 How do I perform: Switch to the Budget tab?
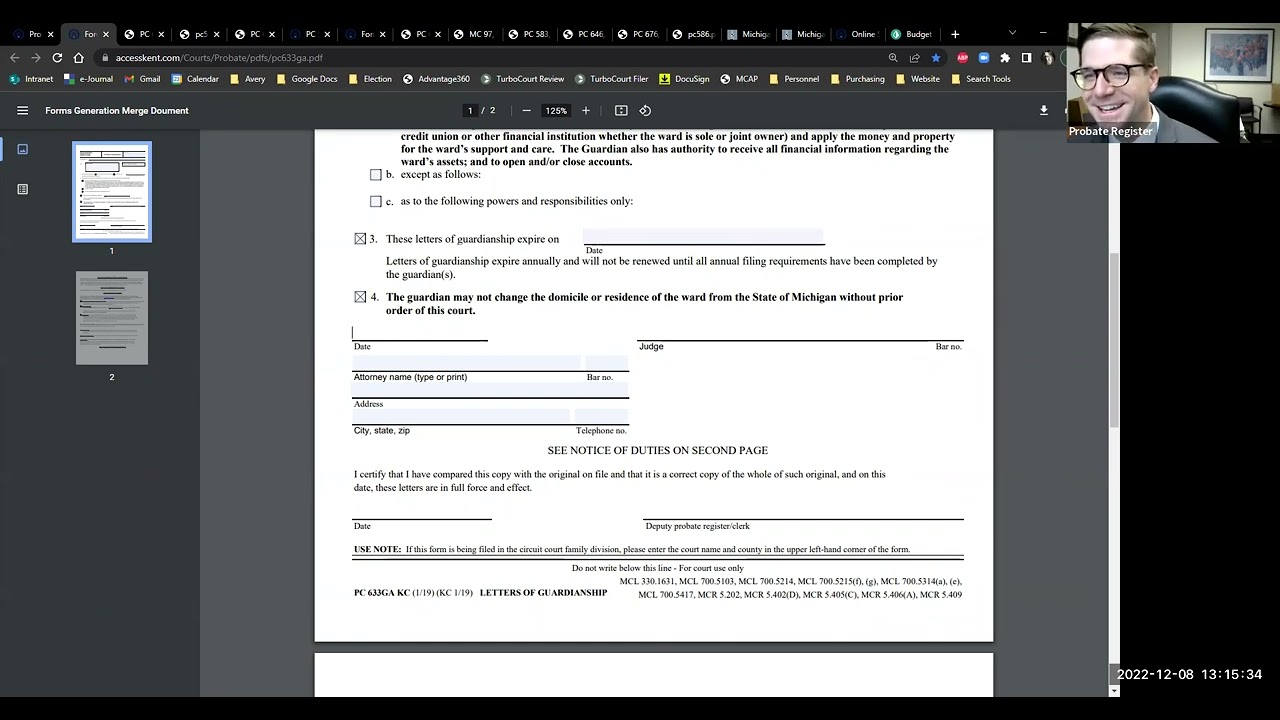[x=911, y=34]
